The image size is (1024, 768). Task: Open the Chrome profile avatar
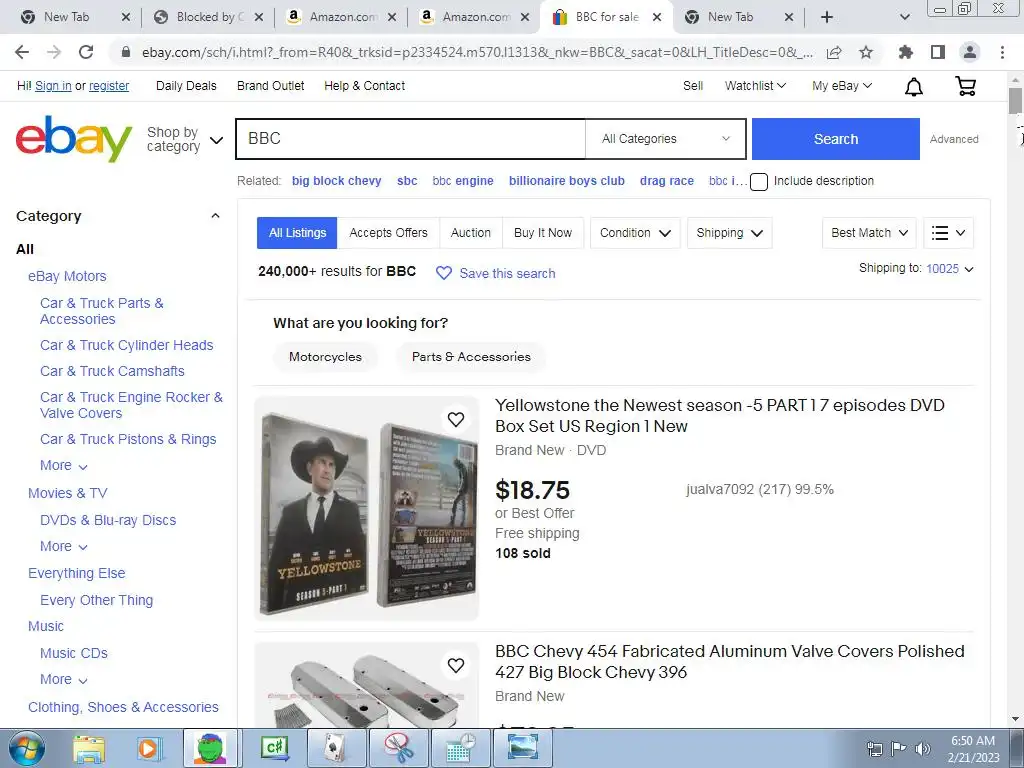(970, 52)
